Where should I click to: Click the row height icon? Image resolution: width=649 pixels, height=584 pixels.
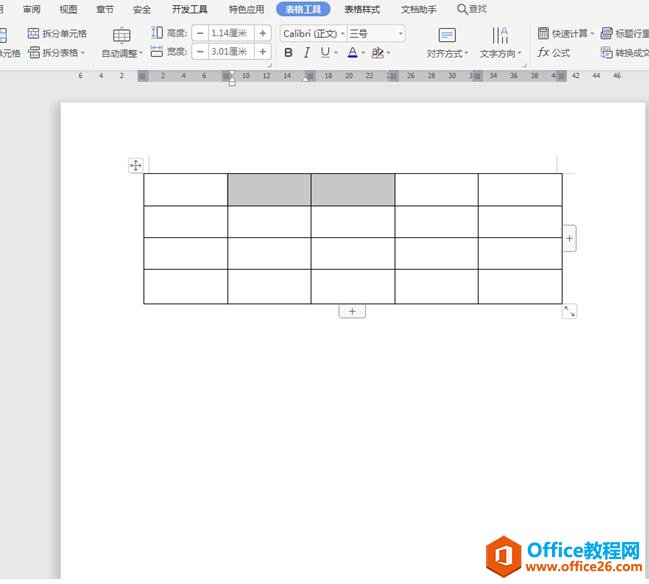click(157, 33)
